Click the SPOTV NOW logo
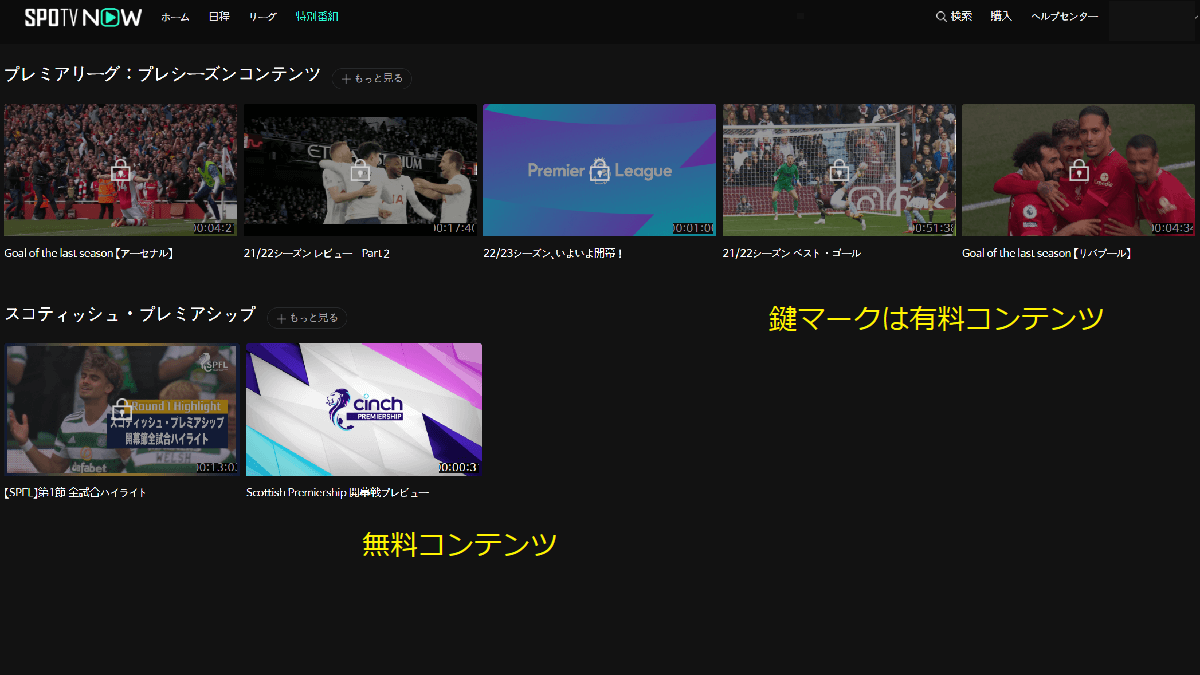 [x=83, y=17]
